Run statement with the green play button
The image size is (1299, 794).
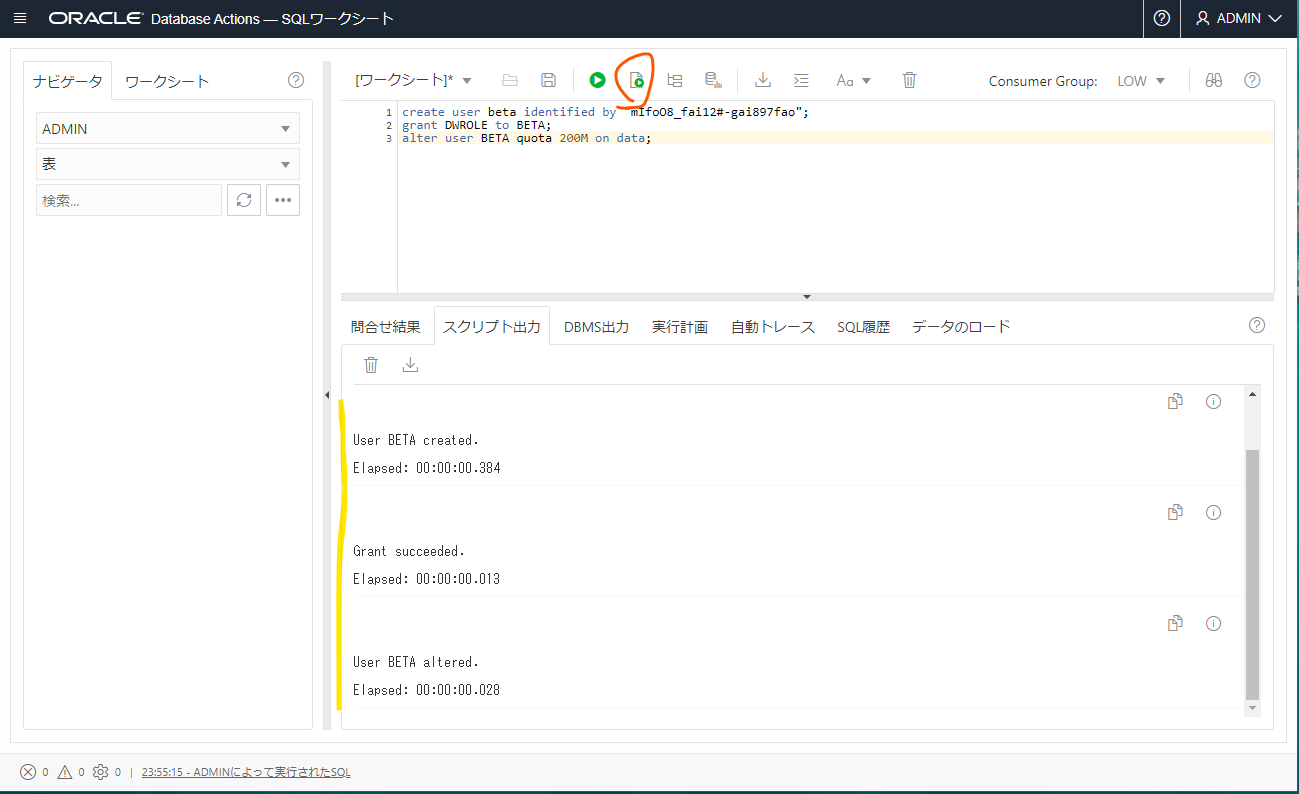(597, 80)
